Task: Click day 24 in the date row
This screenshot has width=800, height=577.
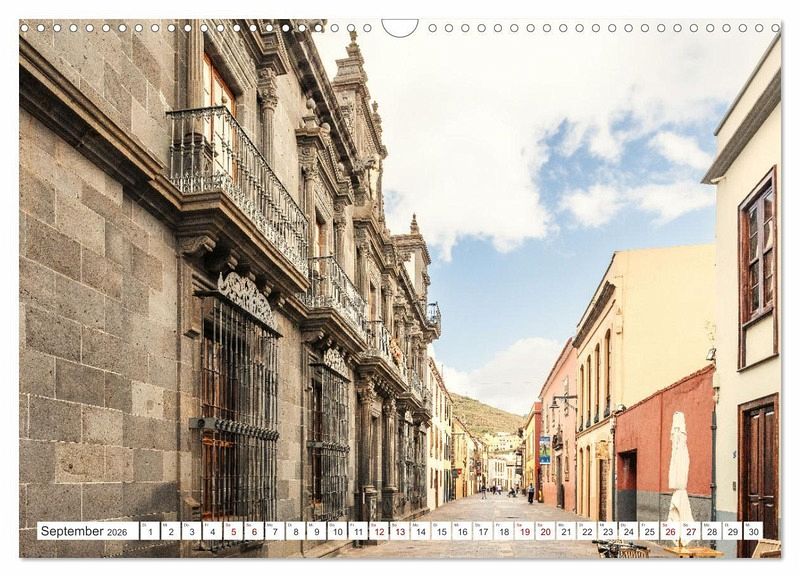Action: [628, 531]
